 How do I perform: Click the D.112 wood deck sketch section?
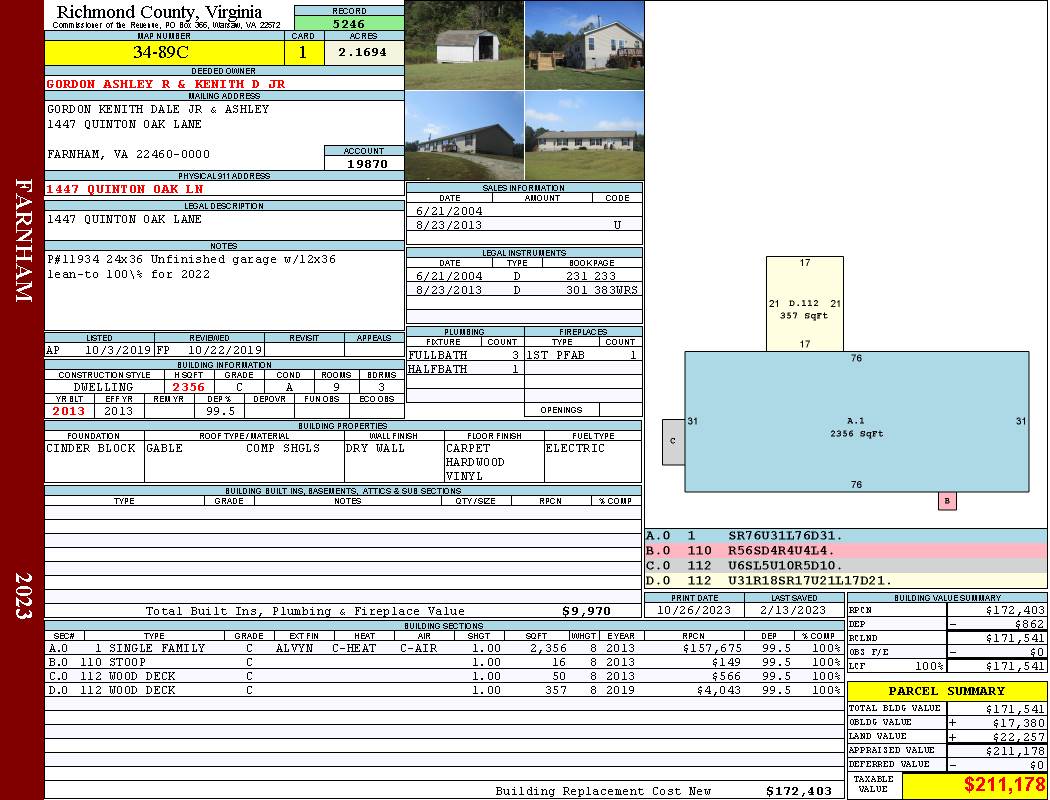(x=803, y=304)
